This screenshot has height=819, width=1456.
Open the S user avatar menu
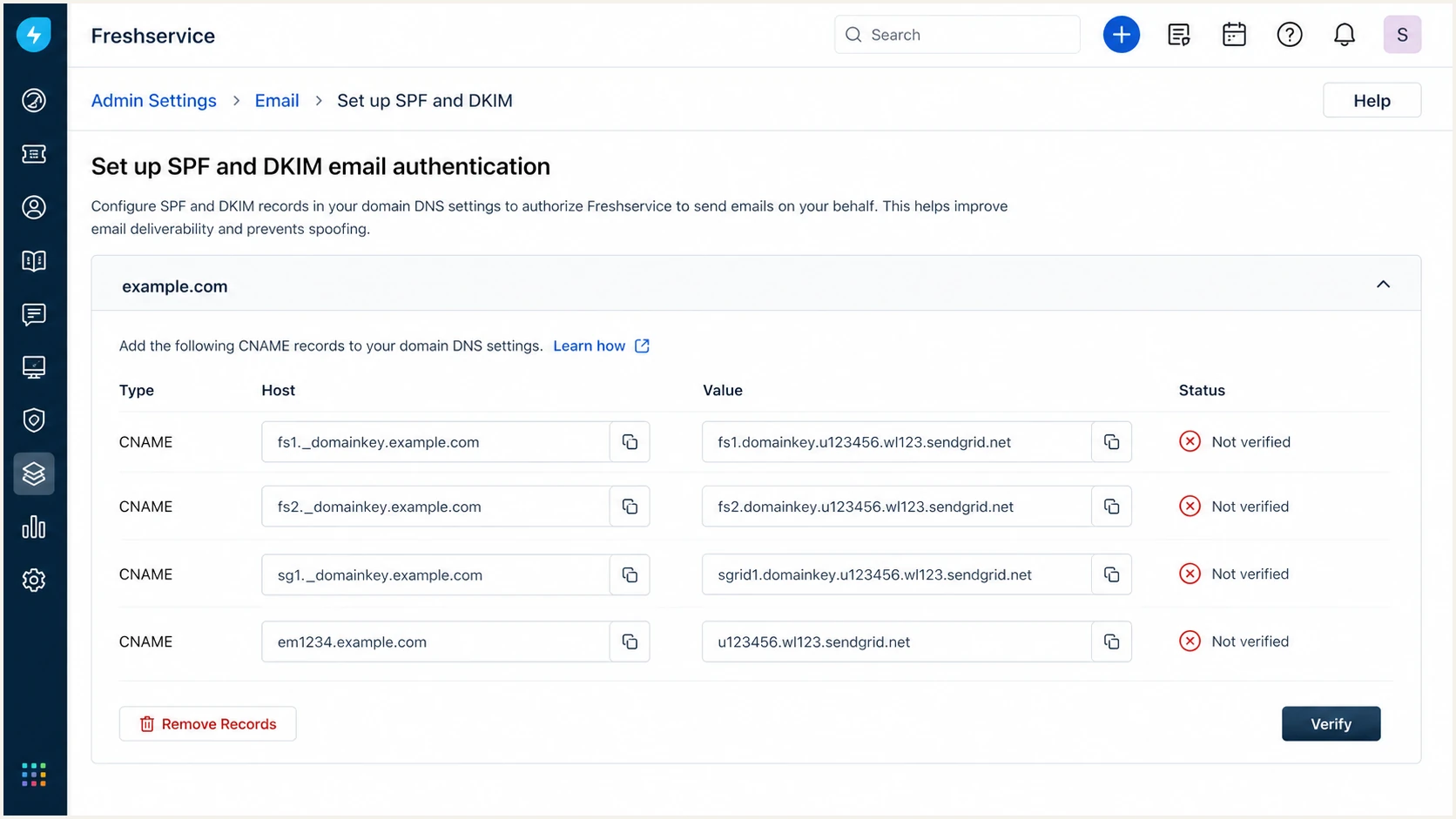[x=1402, y=35]
